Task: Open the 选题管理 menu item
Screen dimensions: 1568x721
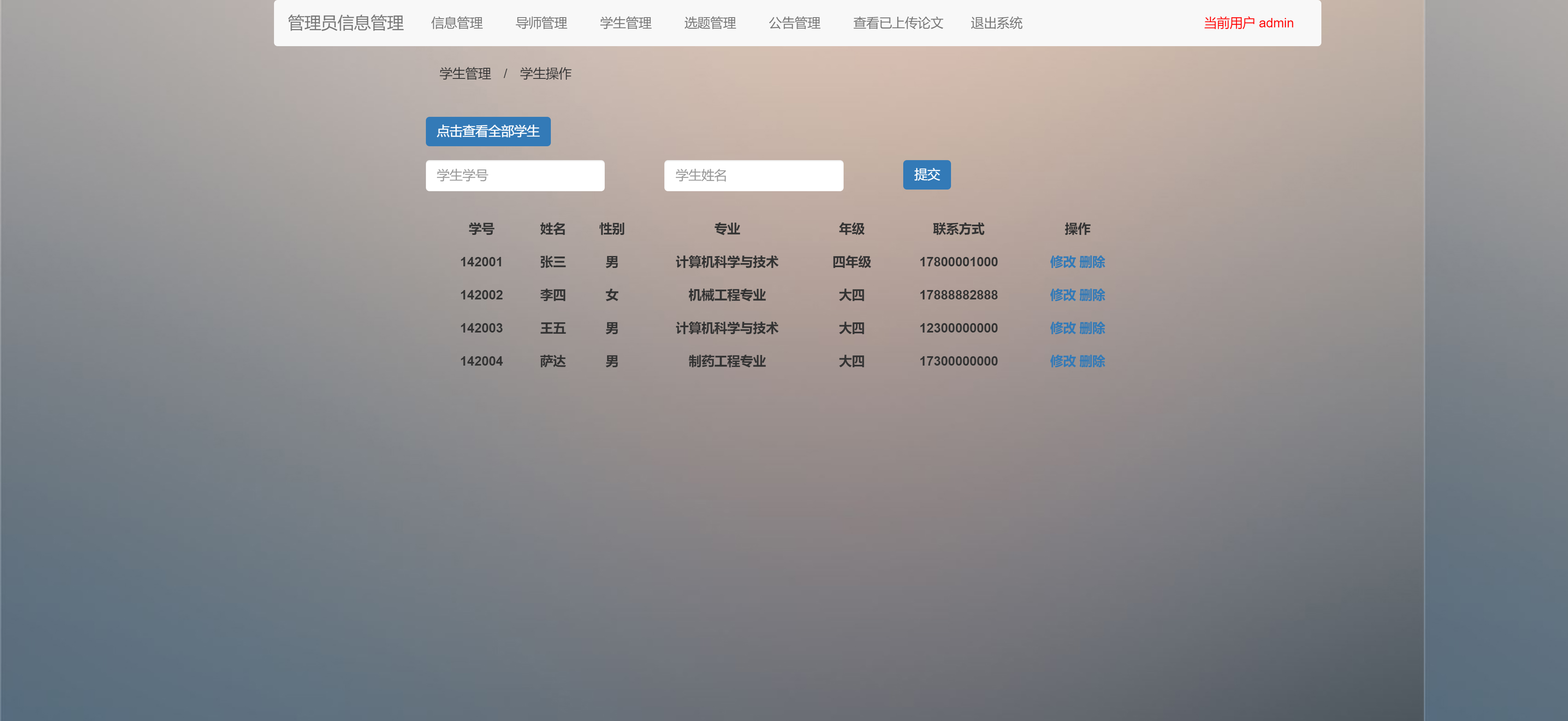Action: (710, 23)
